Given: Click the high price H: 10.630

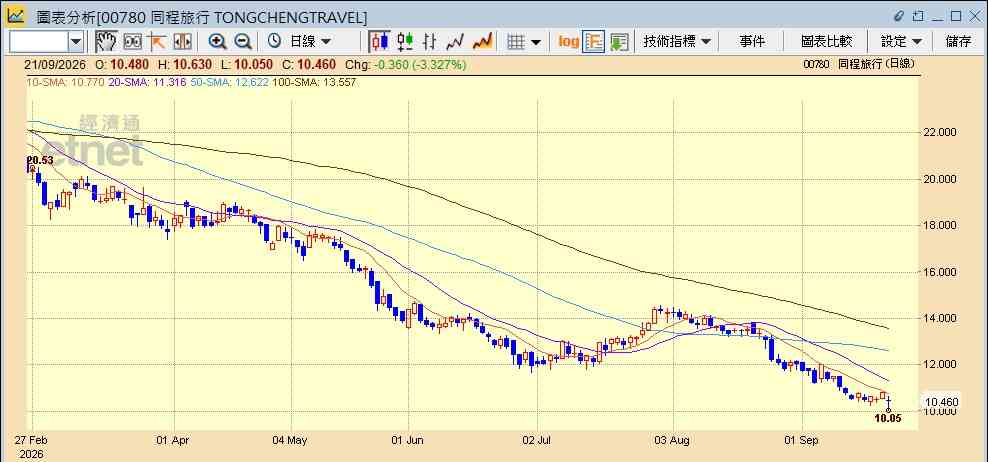Looking at the screenshot, I should [185, 64].
